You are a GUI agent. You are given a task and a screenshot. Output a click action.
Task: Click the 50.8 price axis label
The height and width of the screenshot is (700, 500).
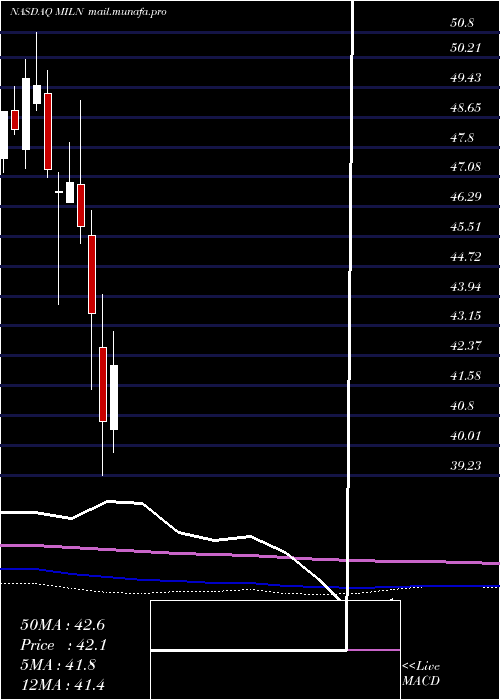462,23
